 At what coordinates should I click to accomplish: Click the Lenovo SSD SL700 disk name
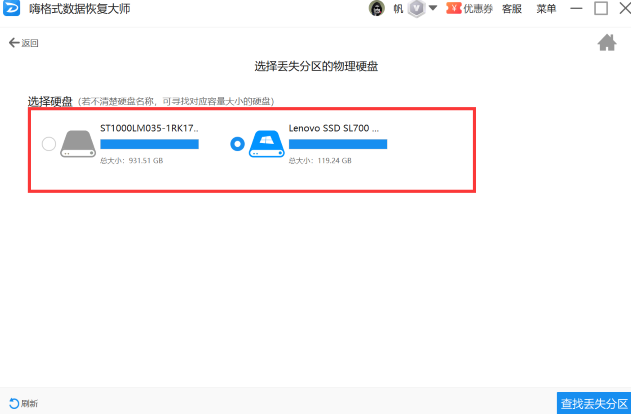[333, 129]
